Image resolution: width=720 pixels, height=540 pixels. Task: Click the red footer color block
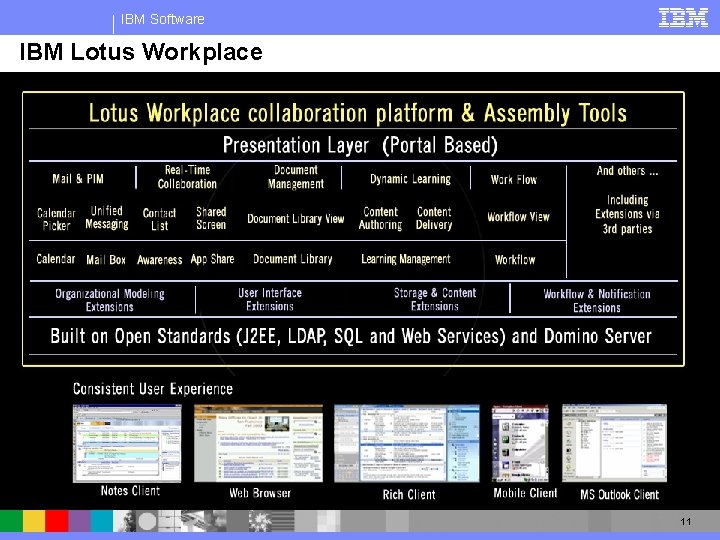(56, 521)
